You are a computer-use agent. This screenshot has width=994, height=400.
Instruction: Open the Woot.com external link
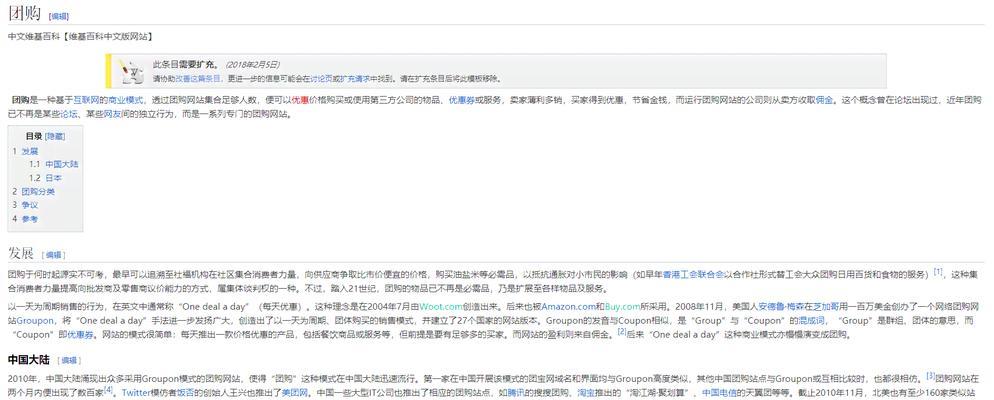[x=442, y=307]
